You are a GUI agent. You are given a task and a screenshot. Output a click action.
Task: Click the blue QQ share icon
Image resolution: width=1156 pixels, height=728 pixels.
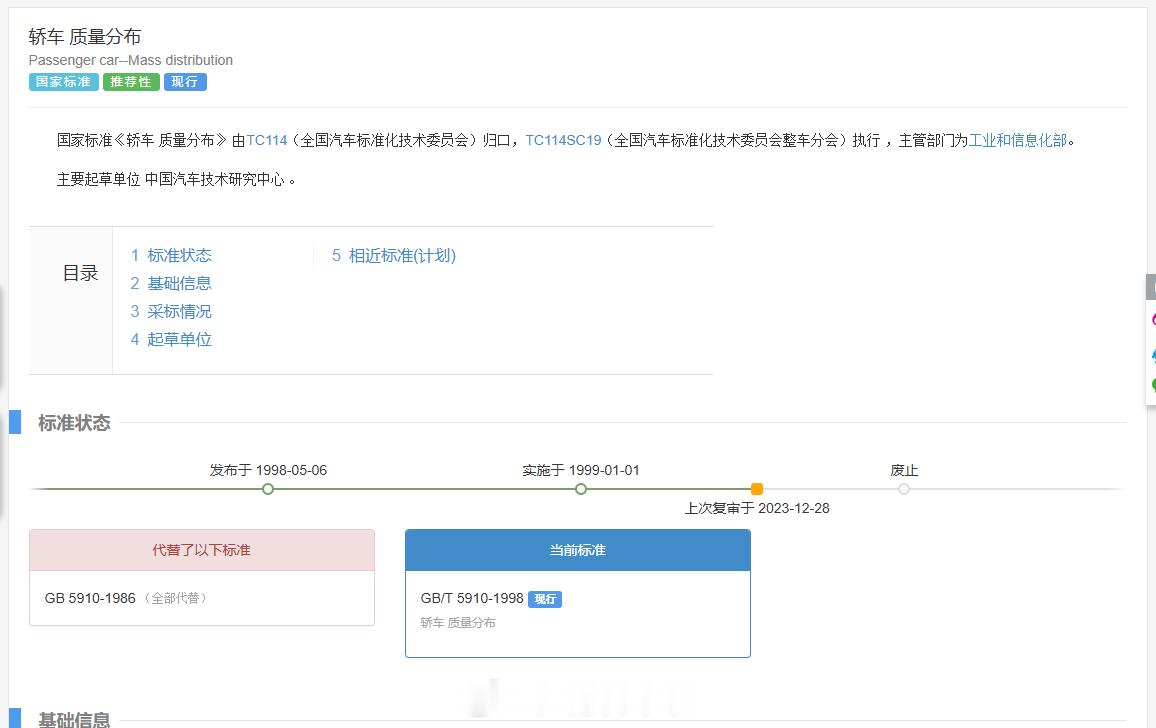1152,355
